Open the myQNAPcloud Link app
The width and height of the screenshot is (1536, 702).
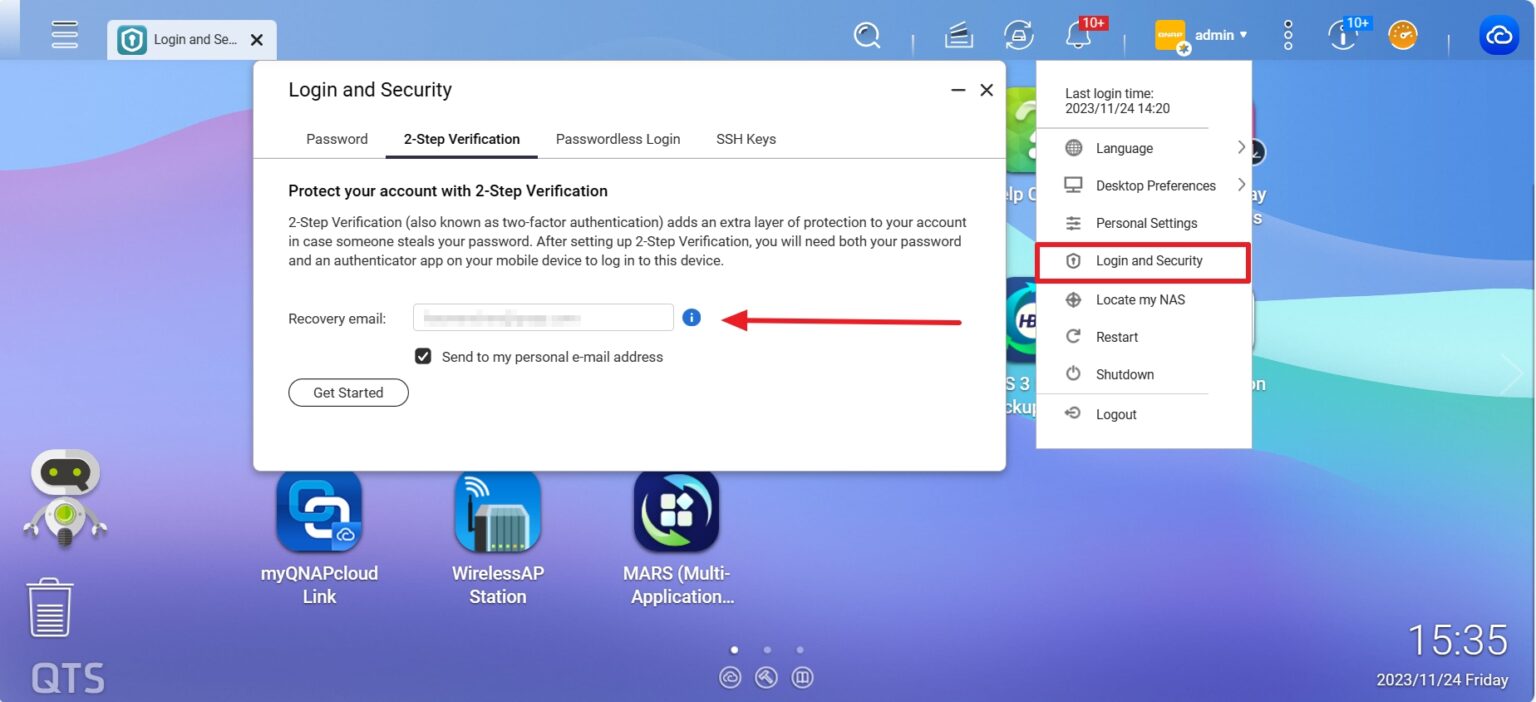pyautogui.click(x=319, y=511)
